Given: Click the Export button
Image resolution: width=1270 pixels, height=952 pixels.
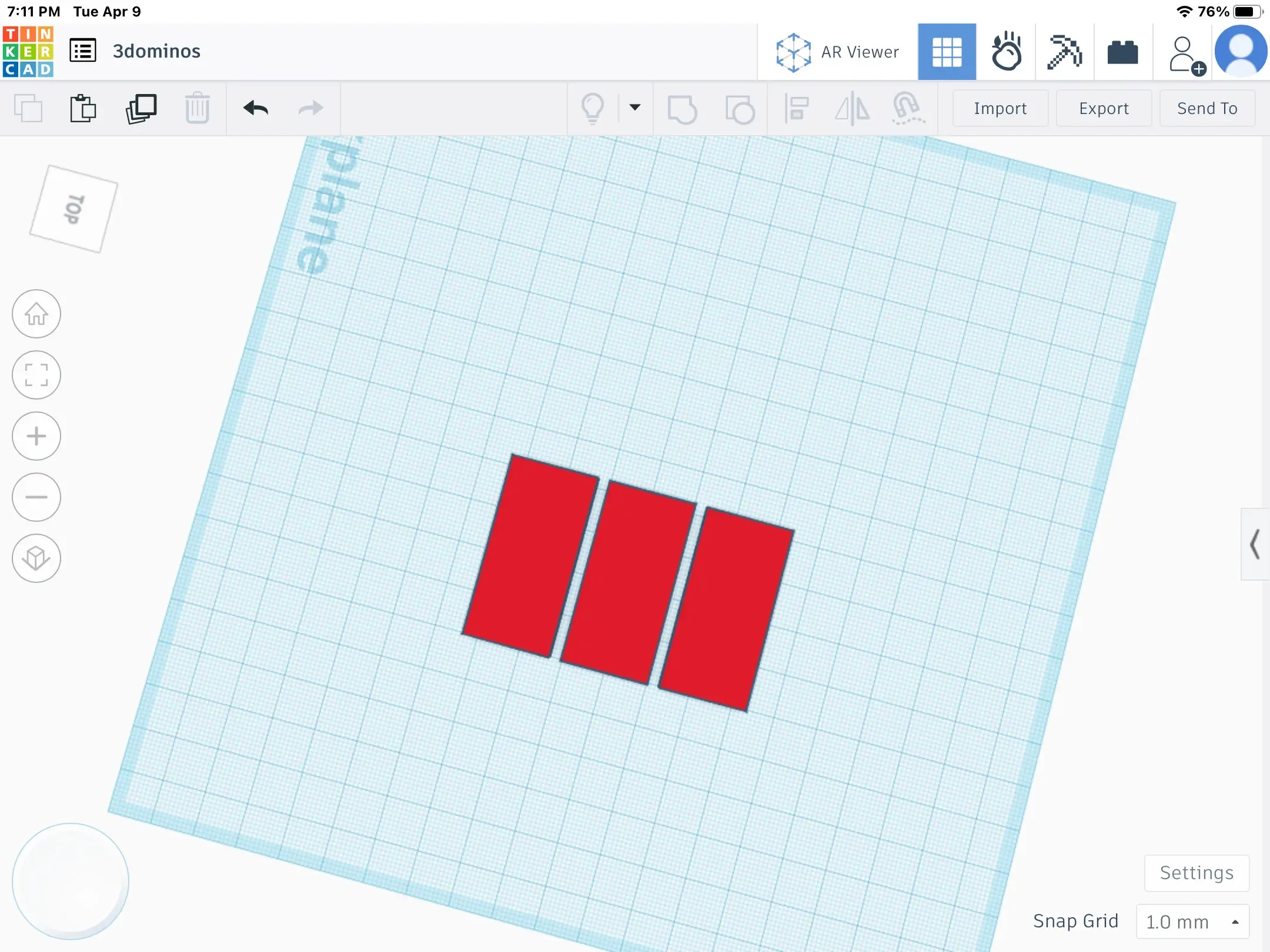Looking at the screenshot, I should [x=1102, y=108].
